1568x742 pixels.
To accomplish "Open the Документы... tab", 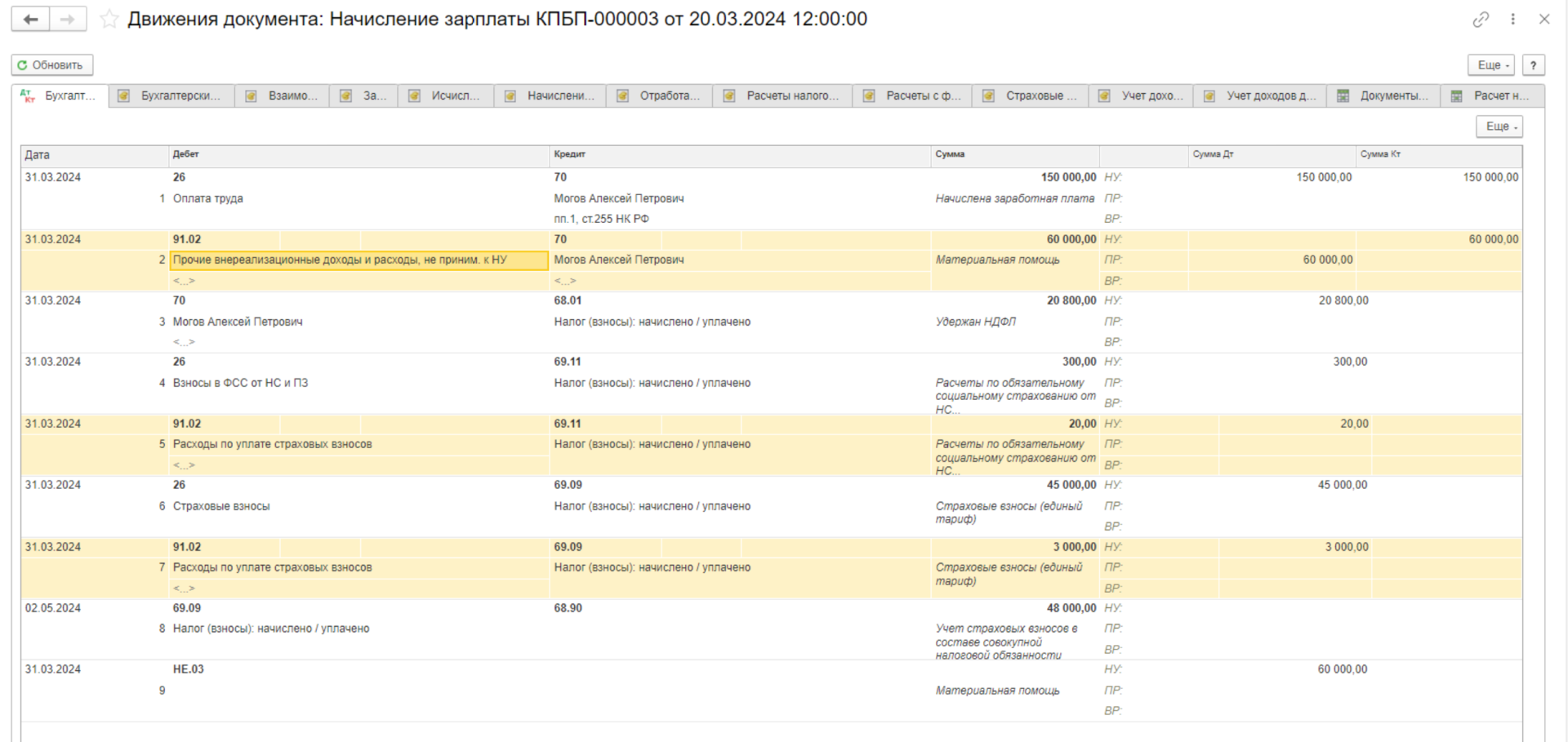I will [x=1384, y=96].
